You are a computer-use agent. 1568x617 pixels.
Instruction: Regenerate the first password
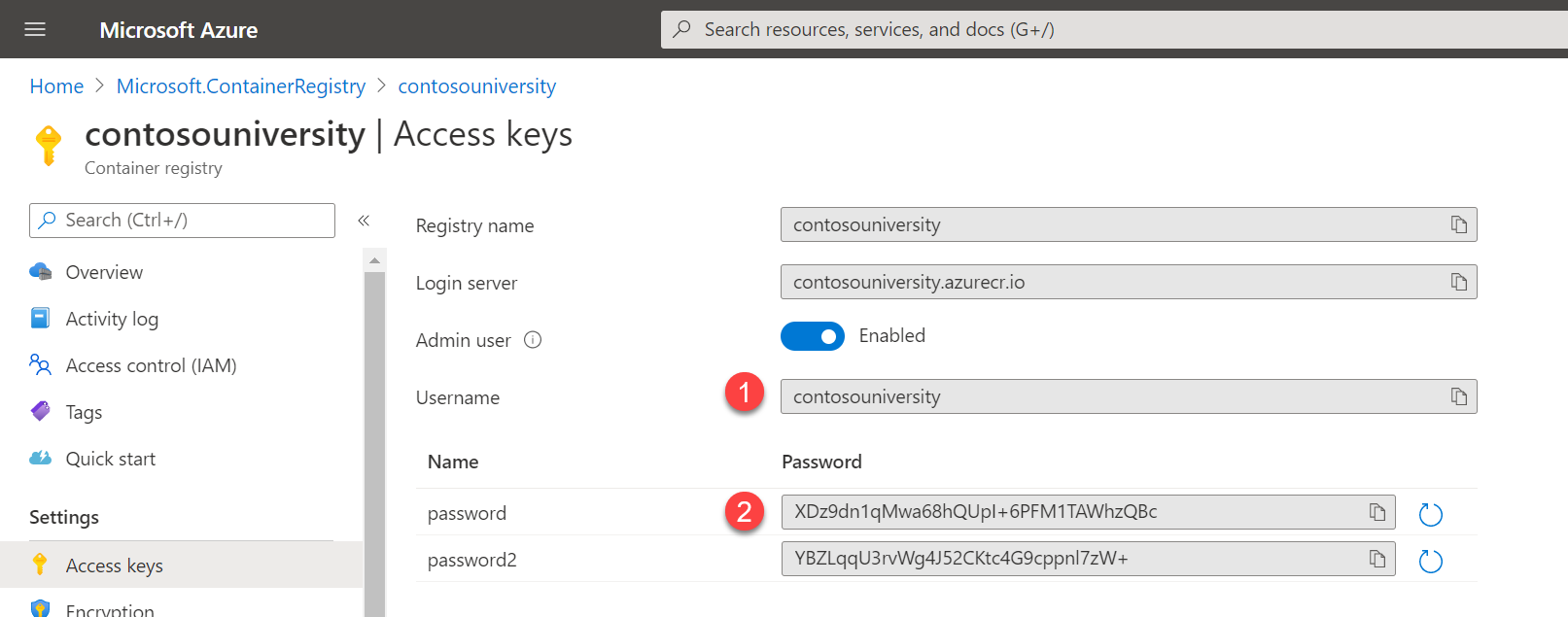coord(1430,514)
